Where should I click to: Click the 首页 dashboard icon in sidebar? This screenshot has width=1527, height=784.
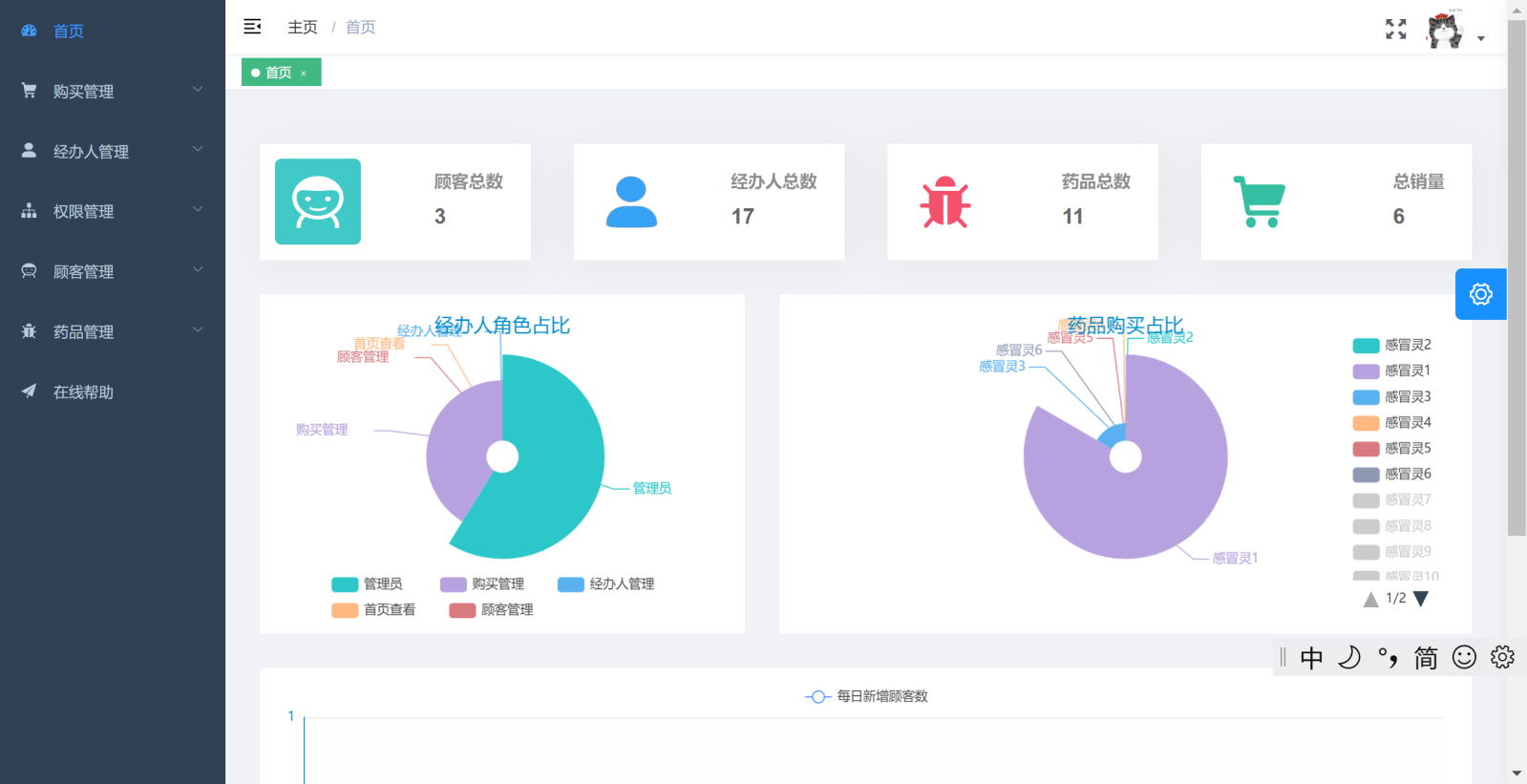pos(29,31)
